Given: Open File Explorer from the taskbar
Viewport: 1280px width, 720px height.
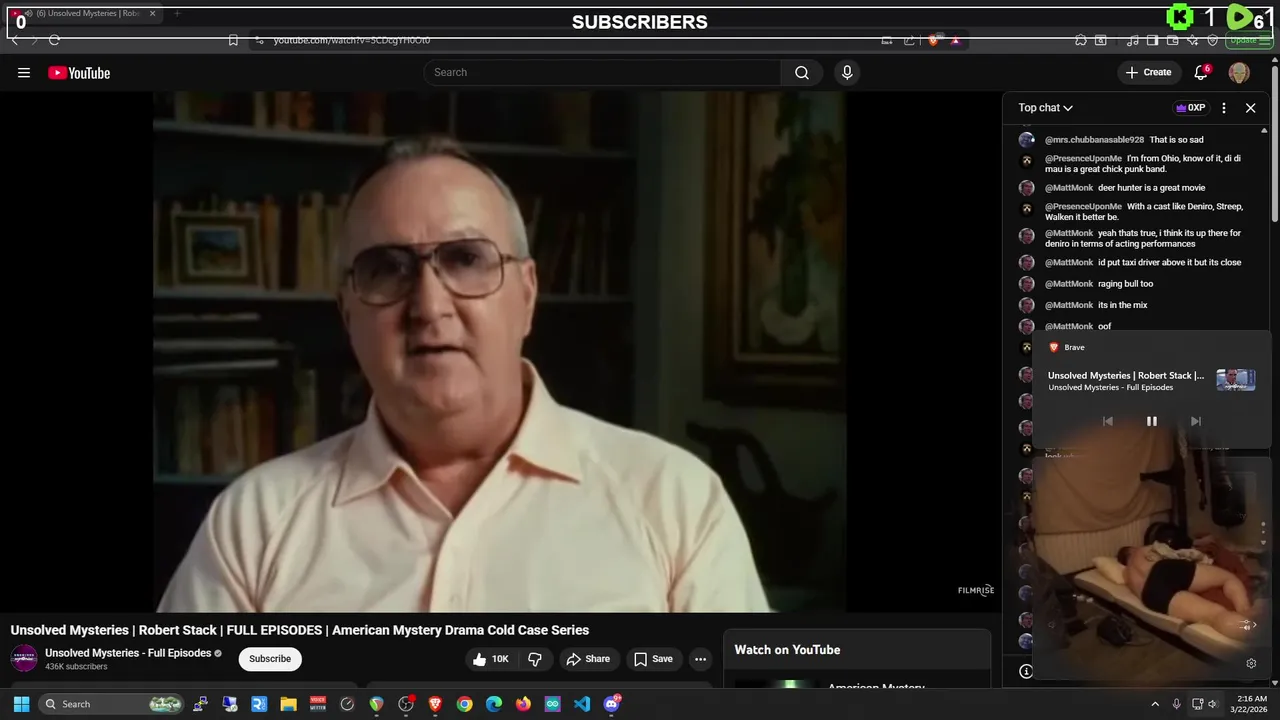Looking at the screenshot, I should tap(288, 704).
